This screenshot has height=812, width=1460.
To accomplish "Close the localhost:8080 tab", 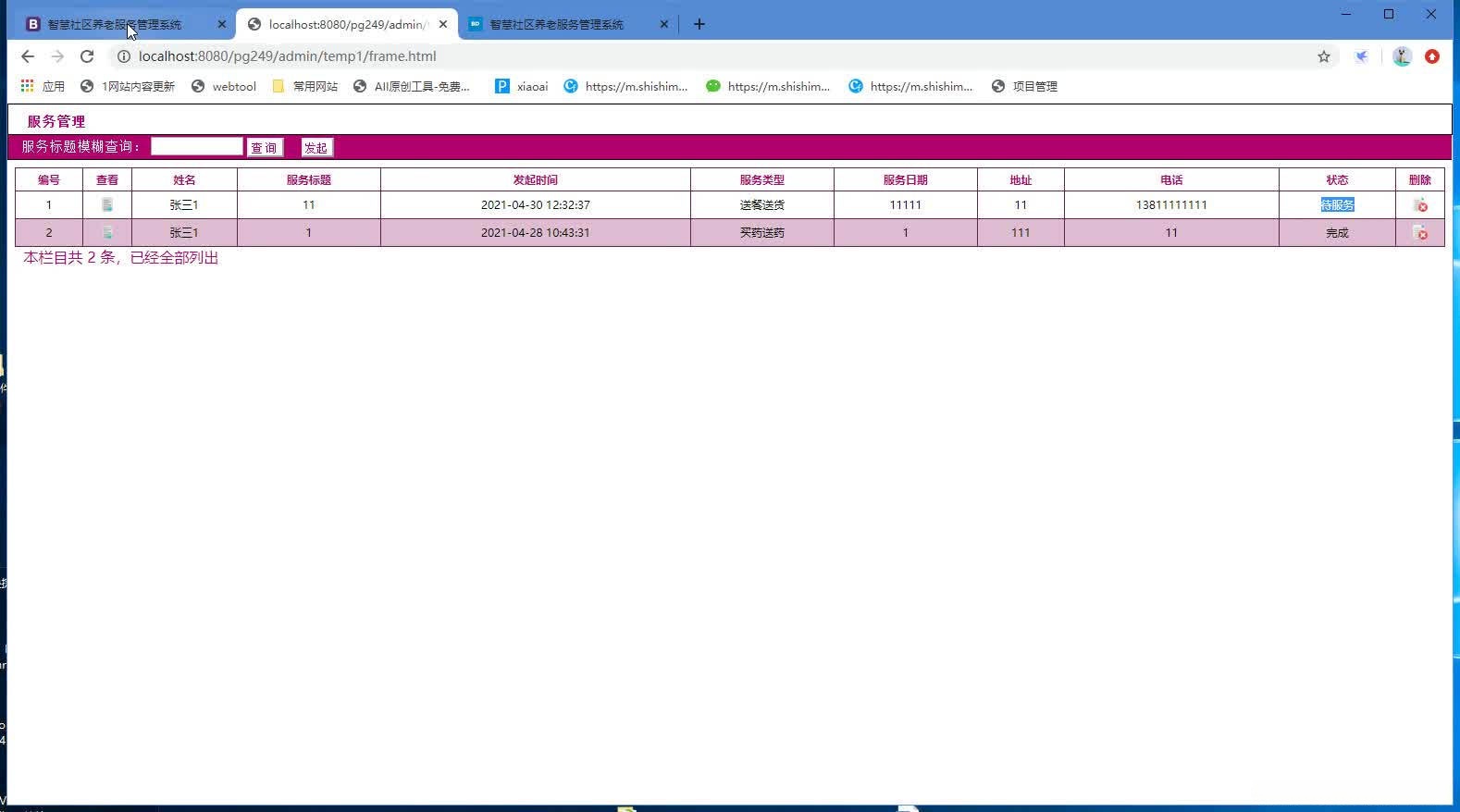I will (x=443, y=24).
